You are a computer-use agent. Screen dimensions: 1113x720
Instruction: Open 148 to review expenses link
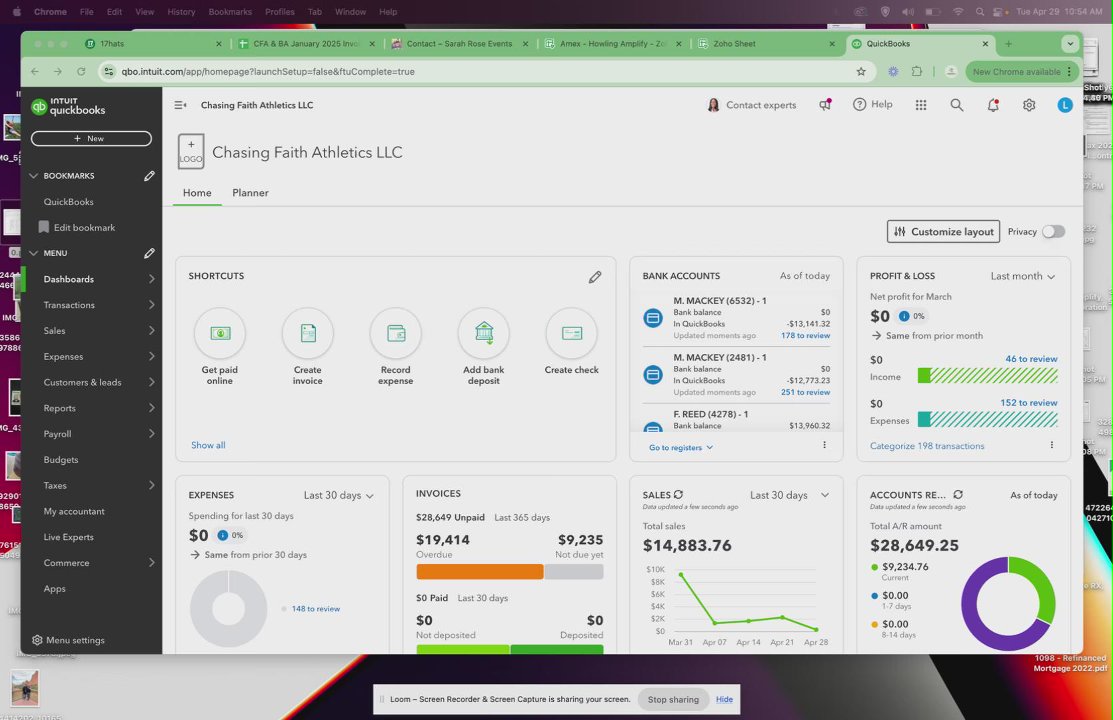click(316, 609)
